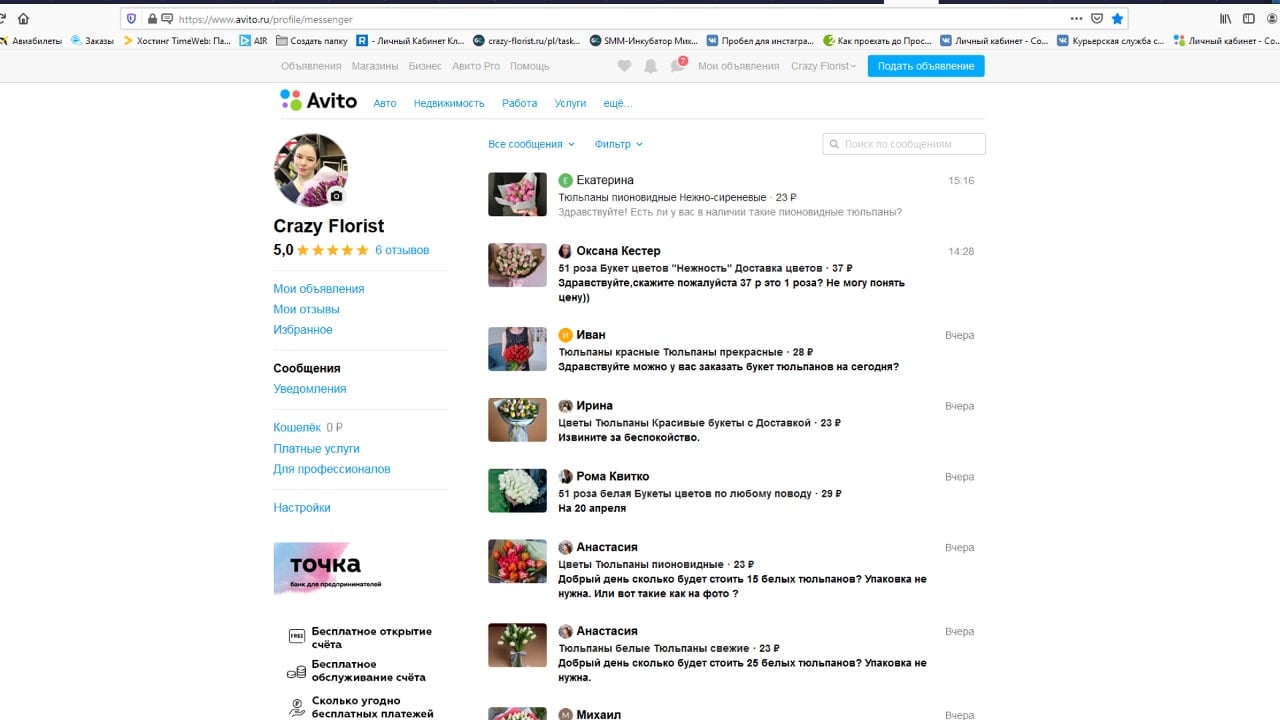
Task: Open 'Избранное' sidebar link
Action: (303, 330)
